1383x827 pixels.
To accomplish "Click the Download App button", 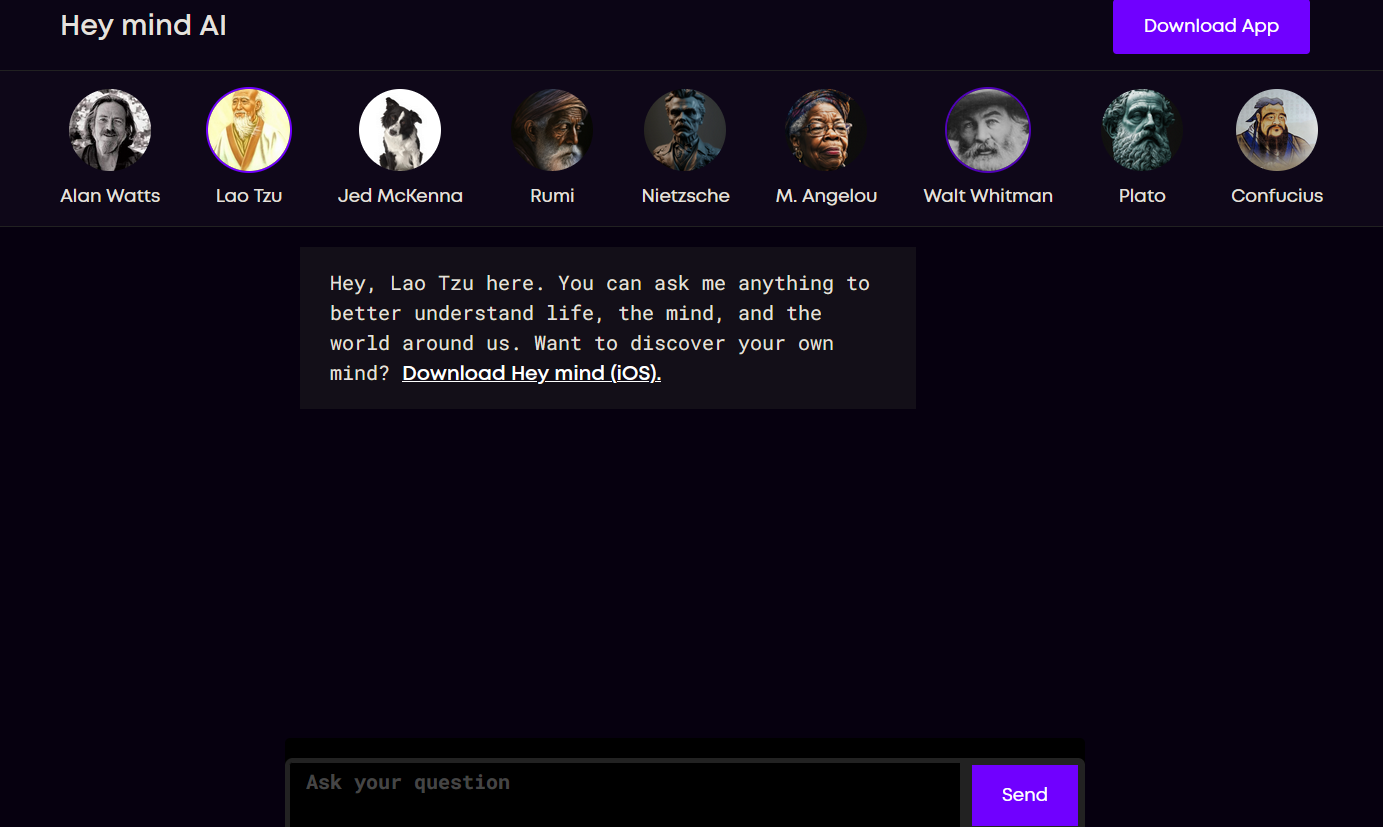I will pyautogui.click(x=1211, y=27).
